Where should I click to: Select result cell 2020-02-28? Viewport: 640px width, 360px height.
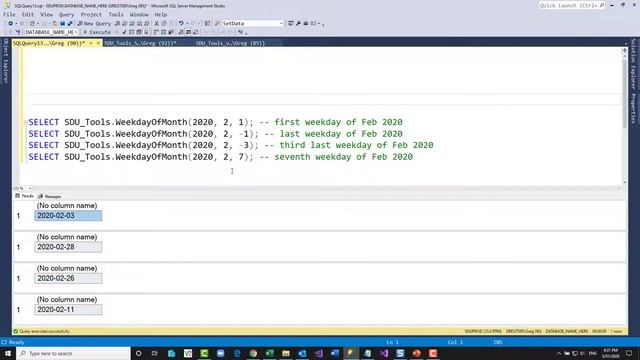pyautogui.click(x=68, y=247)
